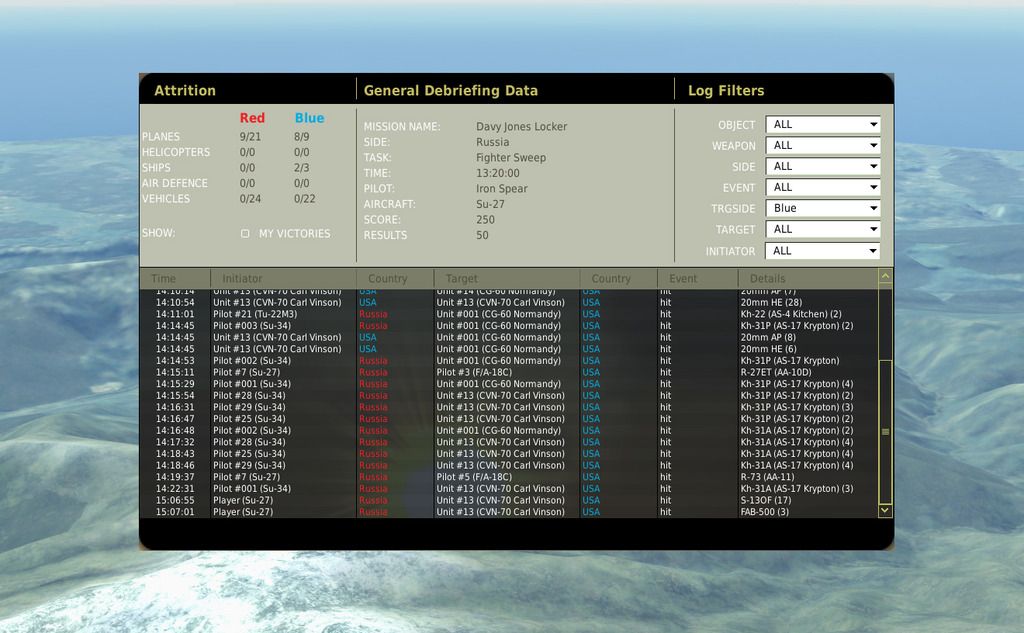1024x633 pixels.
Task: Expand the EVENT filter dropdown
Action: pos(822,188)
